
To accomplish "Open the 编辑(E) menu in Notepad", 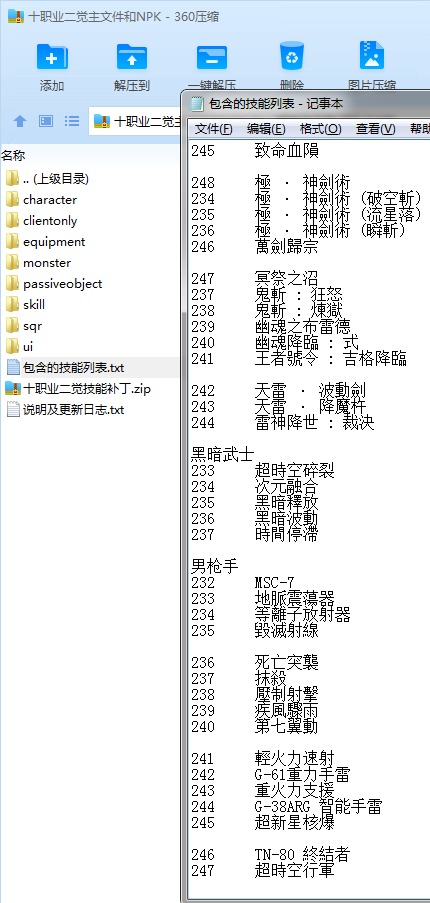I will click(x=266, y=128).
